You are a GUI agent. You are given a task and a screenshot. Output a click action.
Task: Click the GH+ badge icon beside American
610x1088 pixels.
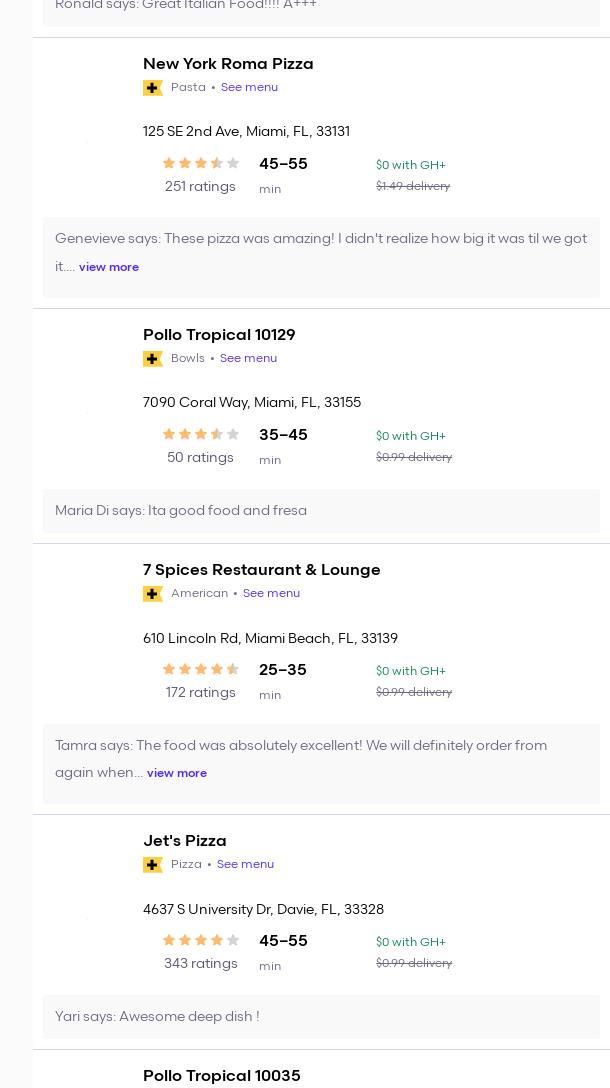153,594
